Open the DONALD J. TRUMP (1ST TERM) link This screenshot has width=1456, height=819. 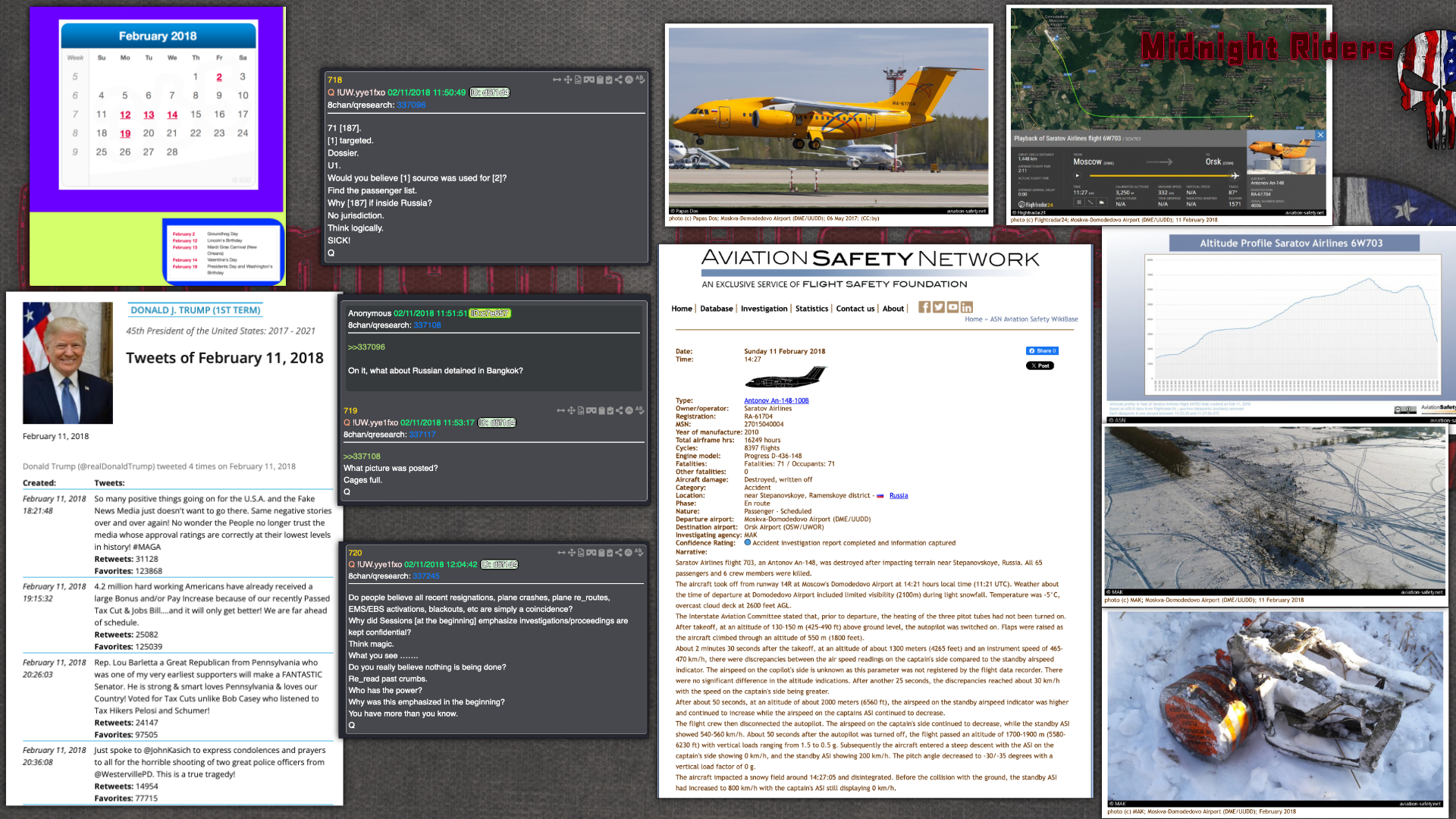(x=196, y=310)
